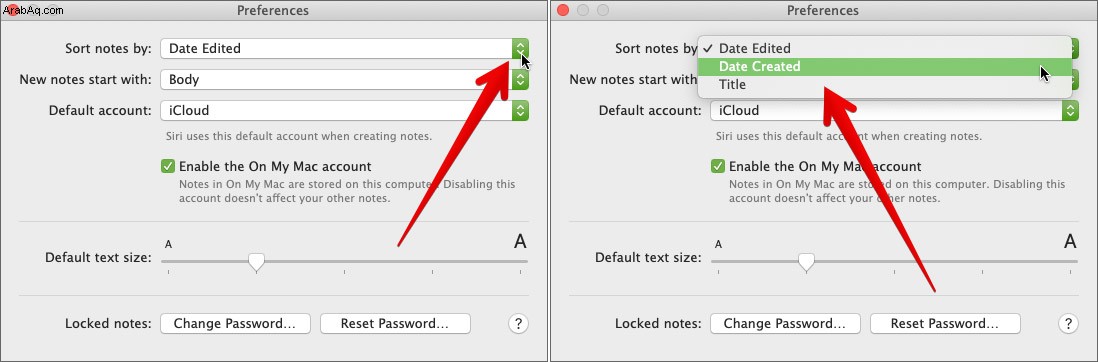Expand the Sort notes by dropdown in left window
The height and width of the screenshot is (362, 1098).
[x=345, y=48]
